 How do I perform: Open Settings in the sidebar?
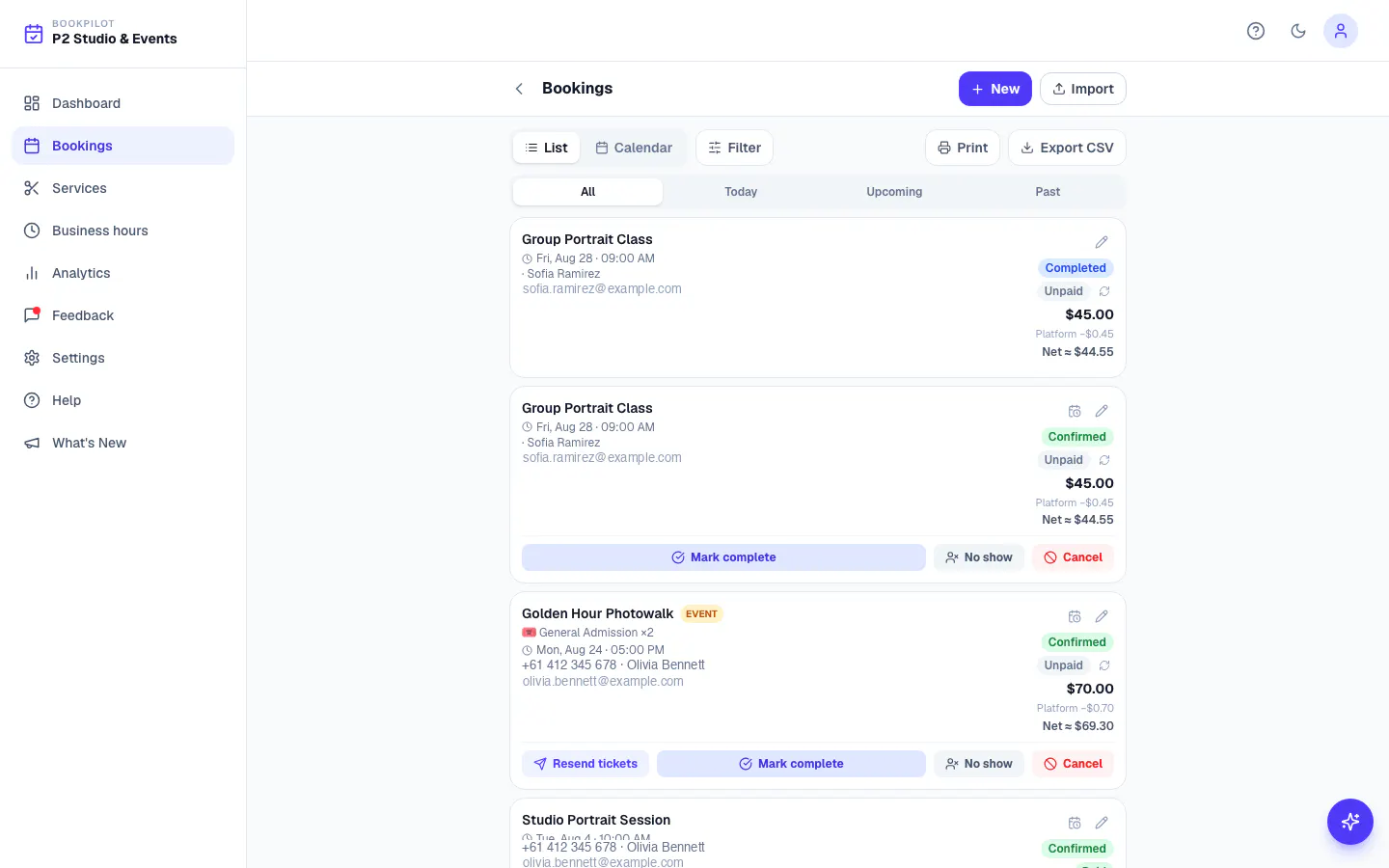(123, 358)
